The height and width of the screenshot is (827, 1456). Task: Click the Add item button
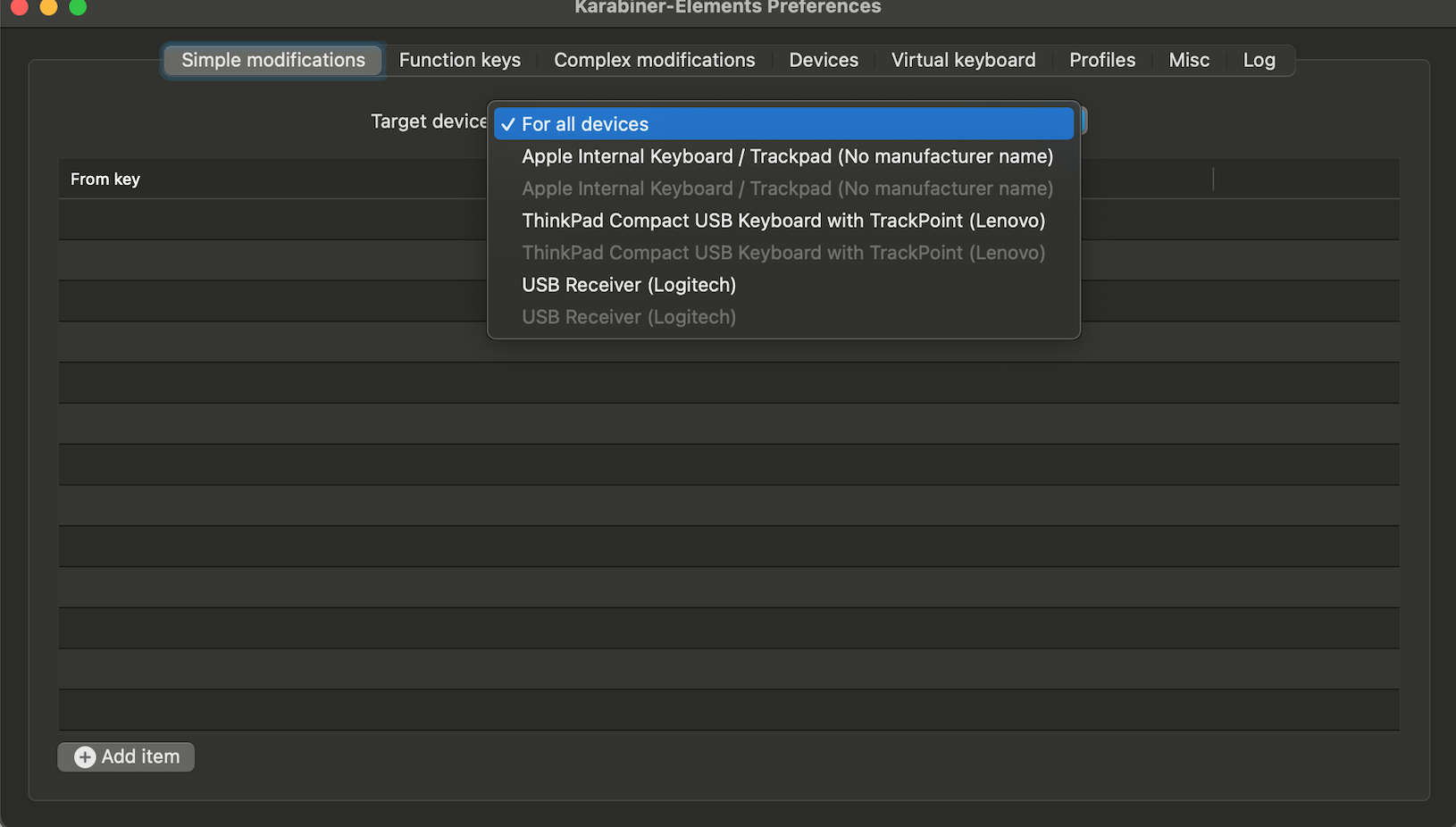click(126, 756)
